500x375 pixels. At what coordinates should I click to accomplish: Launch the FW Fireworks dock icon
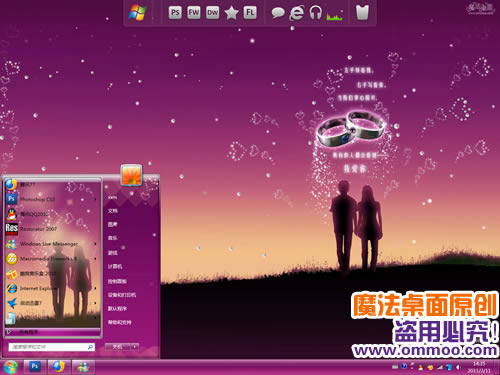(x=194, y=13)
